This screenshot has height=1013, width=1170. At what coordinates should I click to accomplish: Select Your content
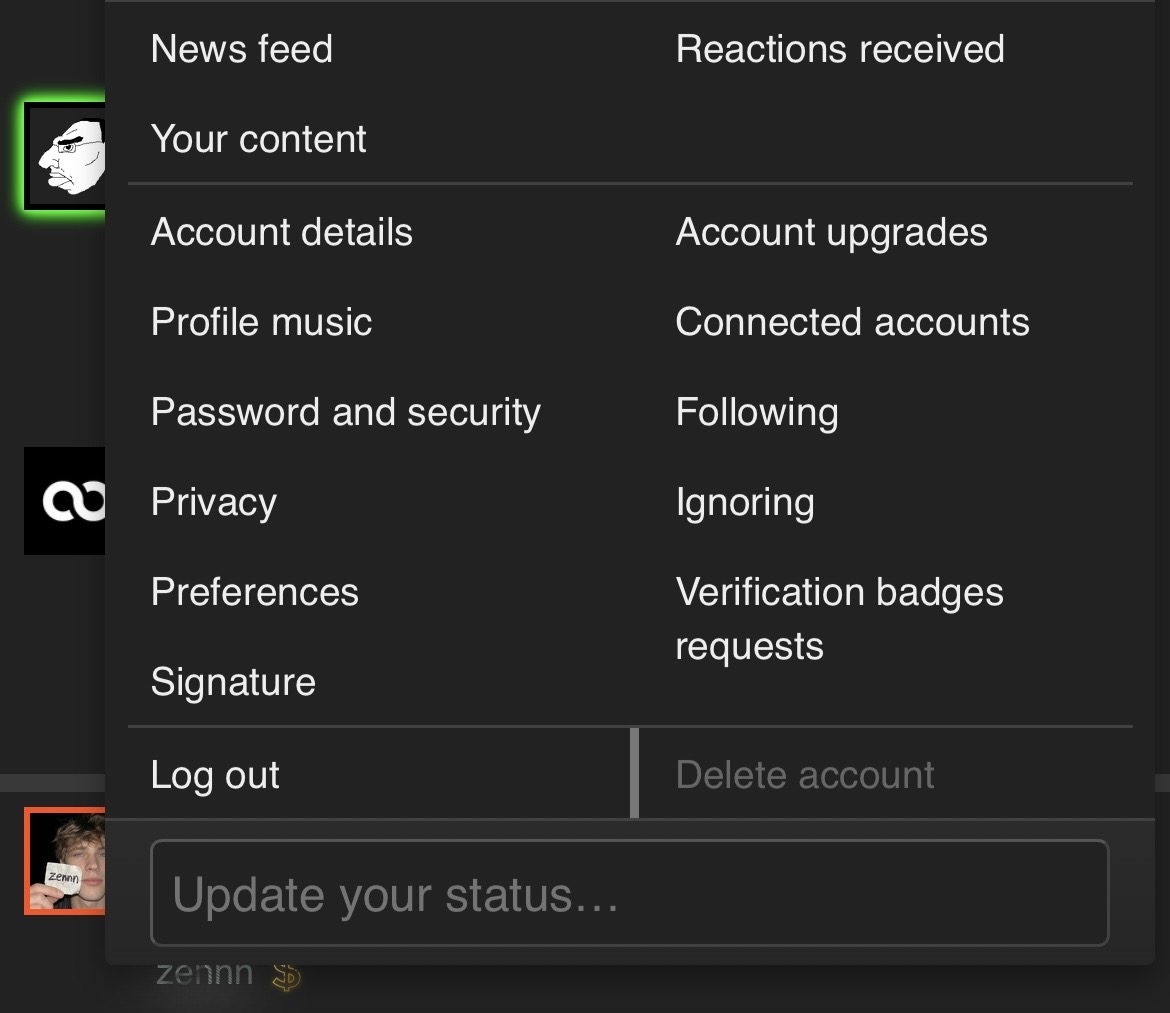pos(258,139)
